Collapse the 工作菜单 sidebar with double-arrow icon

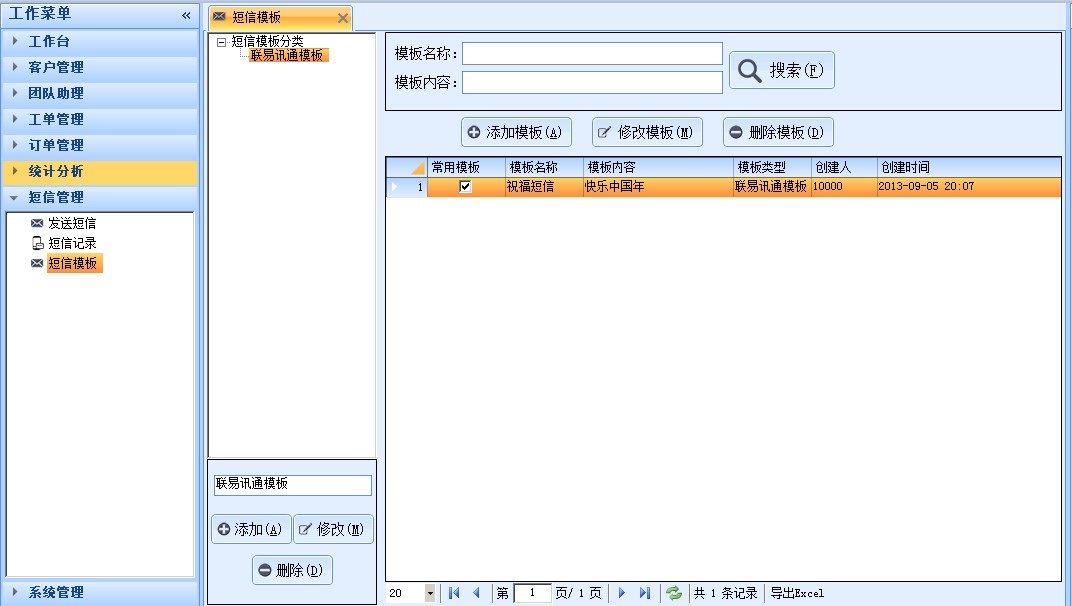[186, 15]
